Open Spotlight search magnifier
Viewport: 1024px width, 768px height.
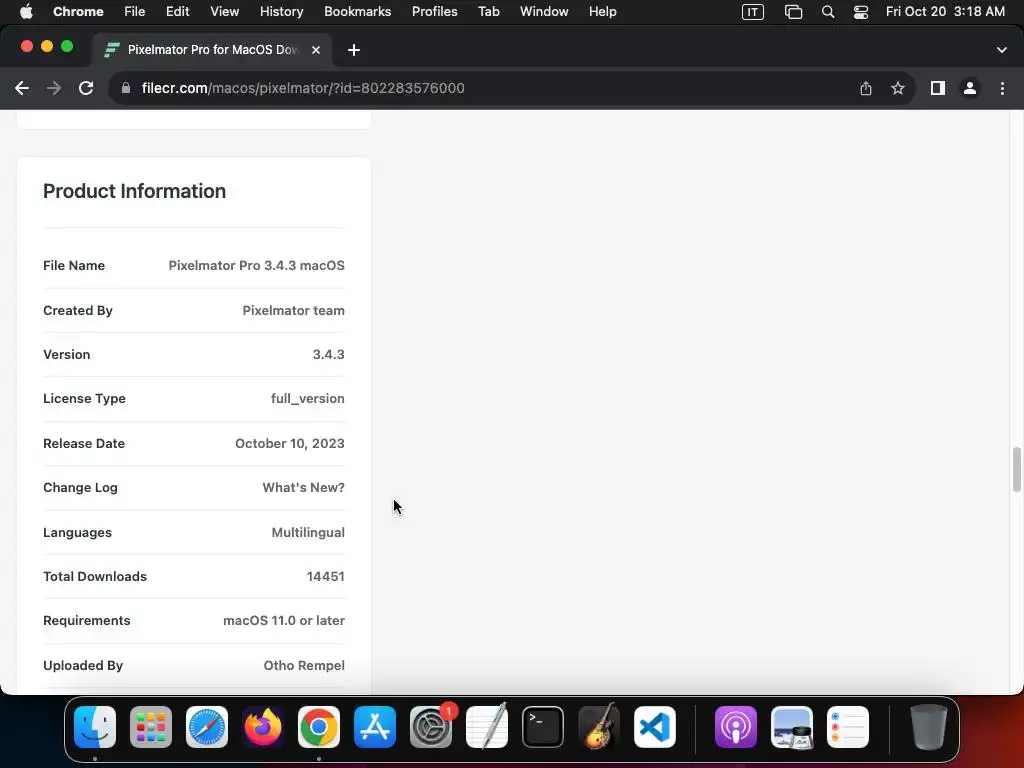pos(827,12)
